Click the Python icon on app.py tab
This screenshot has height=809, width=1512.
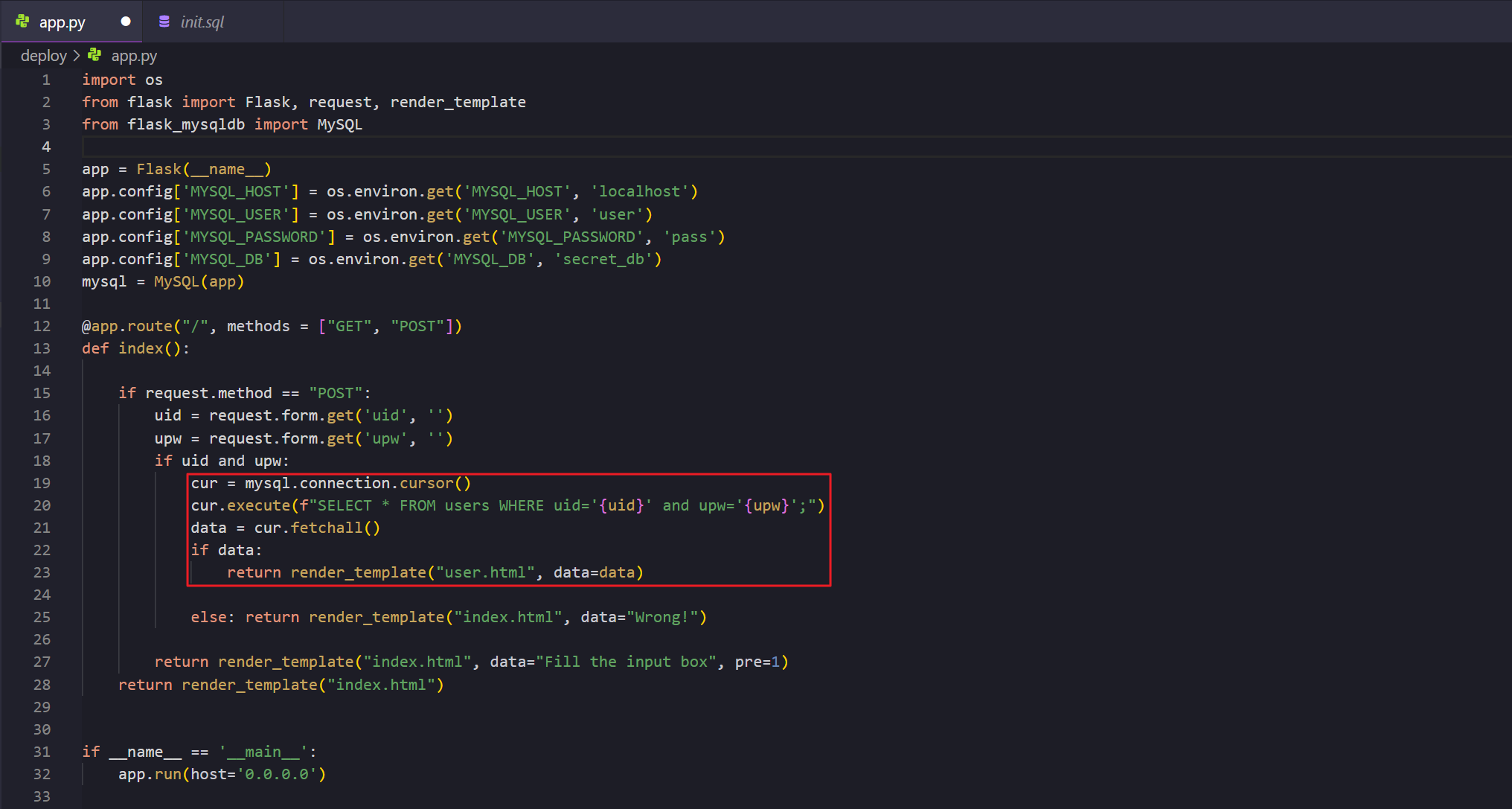click(x=23, y=22)
